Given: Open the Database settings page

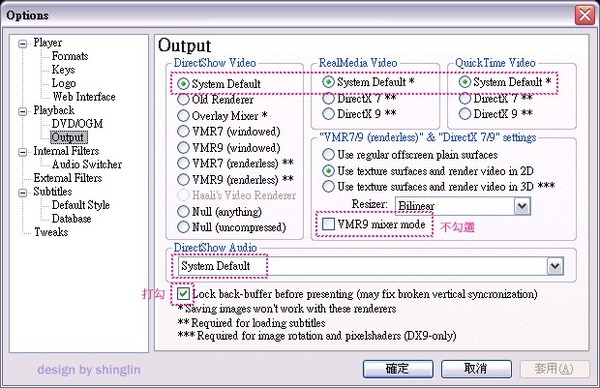Looking at the screenshot, I should pos(72,218).
